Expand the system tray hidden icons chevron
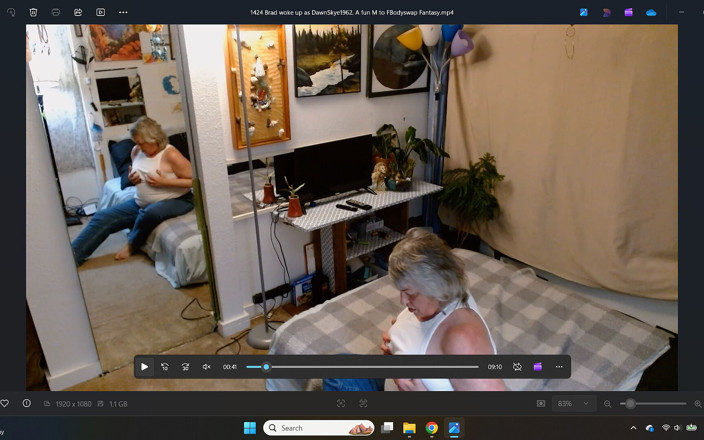Viewport: 704px width, 440px height. tap(634, 428)
